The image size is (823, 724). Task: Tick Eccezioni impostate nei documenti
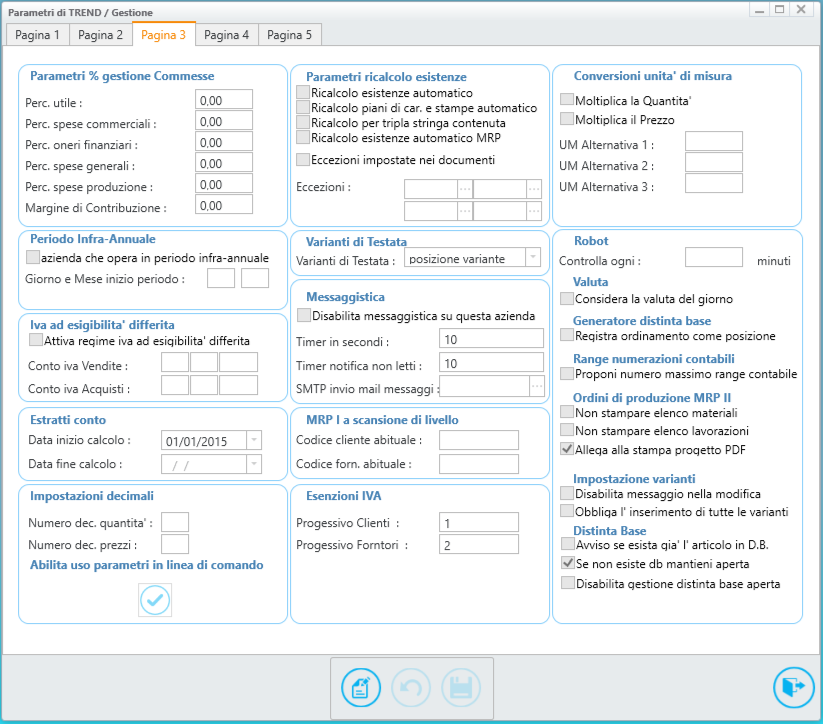[303, 160]
